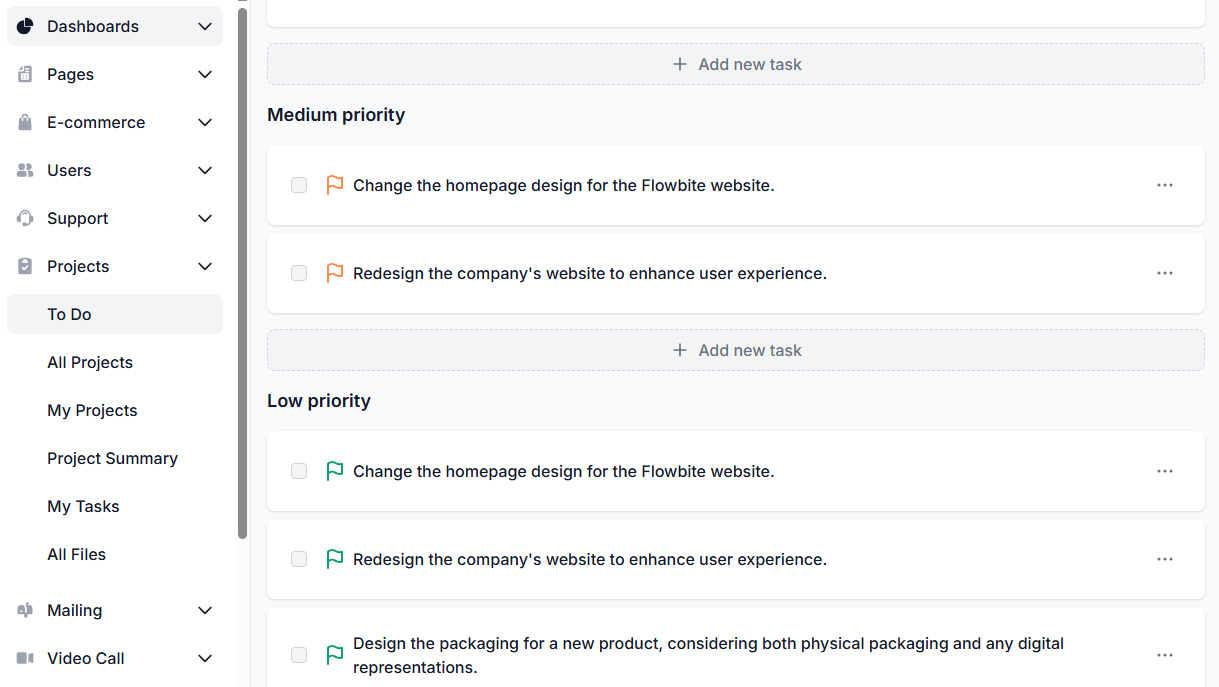Collapse the Projects section chevron
The height and width of the screenshot is (687, 1219).
tap(205, 266)
